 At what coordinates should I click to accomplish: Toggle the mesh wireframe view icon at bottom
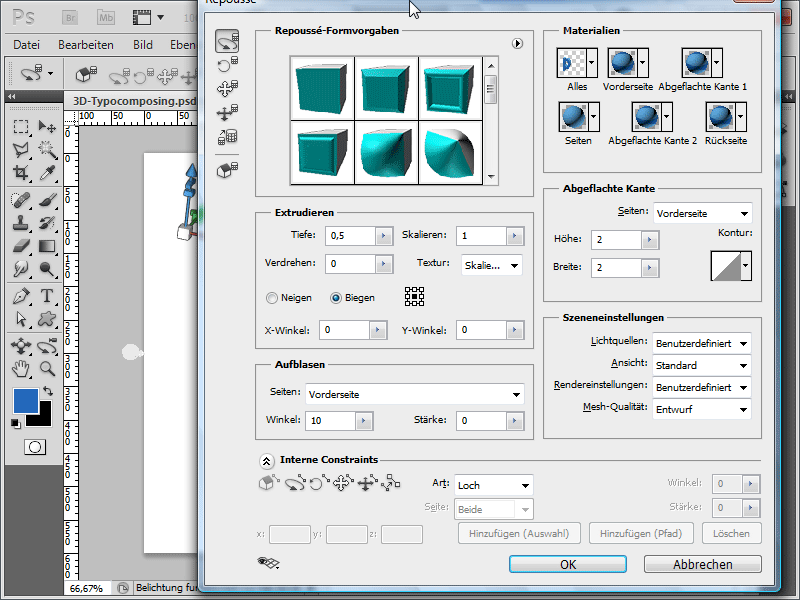pos(268,563)
